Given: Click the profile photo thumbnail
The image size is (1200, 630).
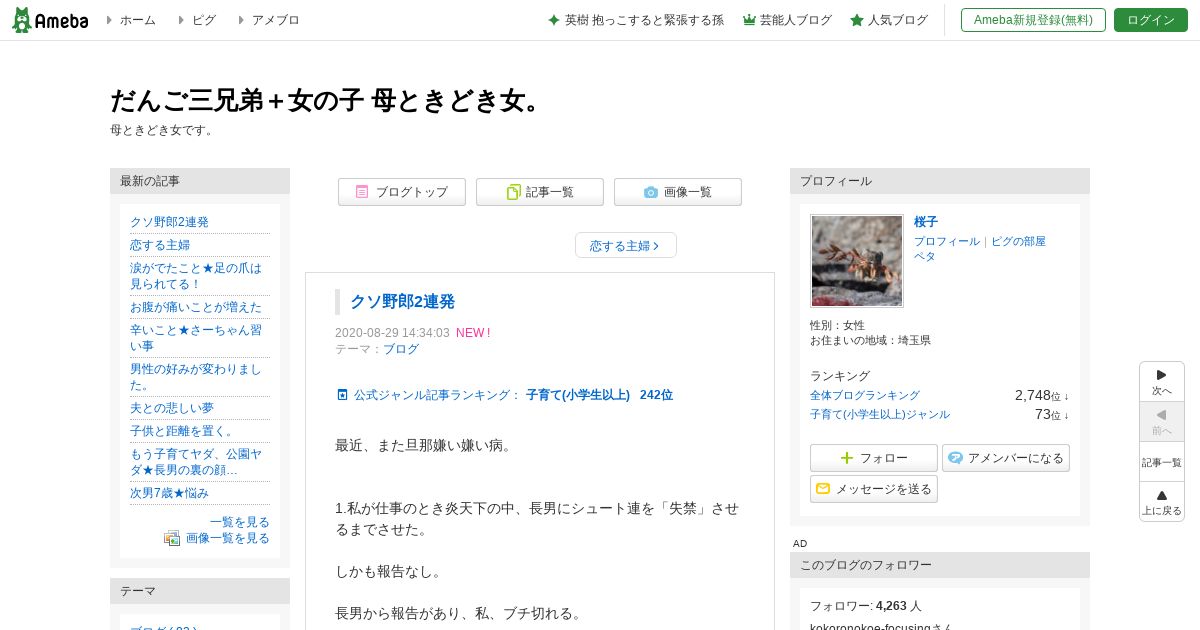Looking at the screenshot, I should coord(857,261).
